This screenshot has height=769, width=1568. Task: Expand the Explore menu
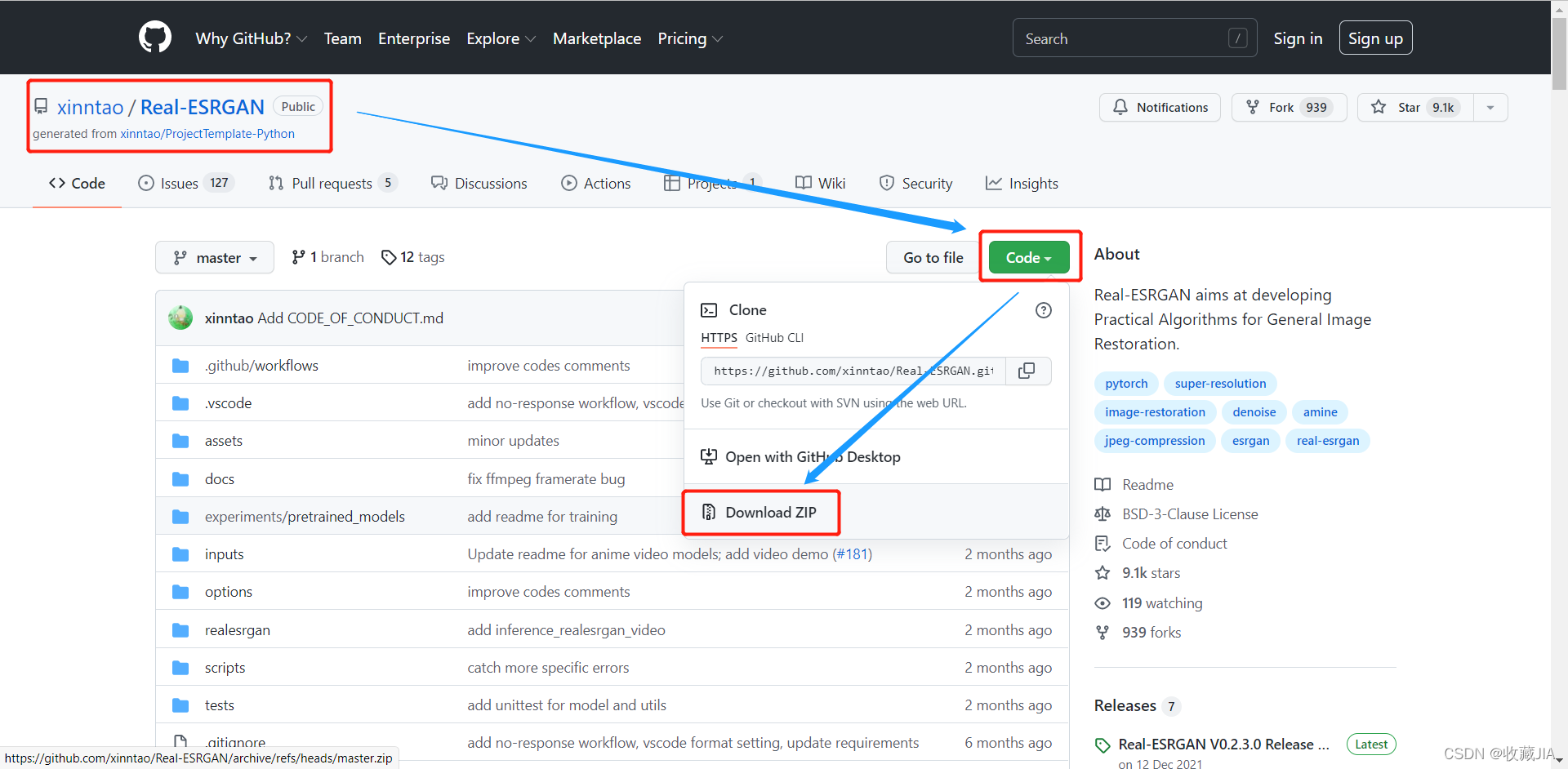pos(501,38)
